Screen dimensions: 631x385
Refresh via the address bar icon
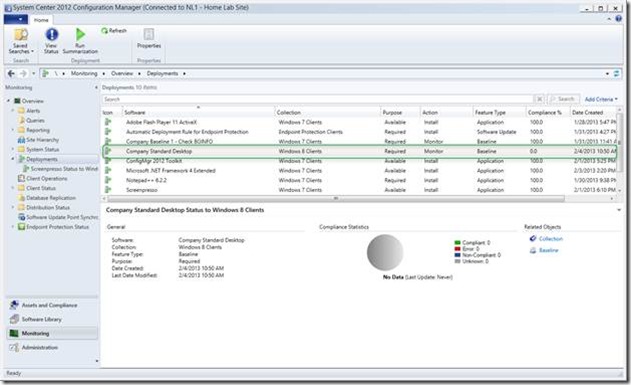point(617,74)
